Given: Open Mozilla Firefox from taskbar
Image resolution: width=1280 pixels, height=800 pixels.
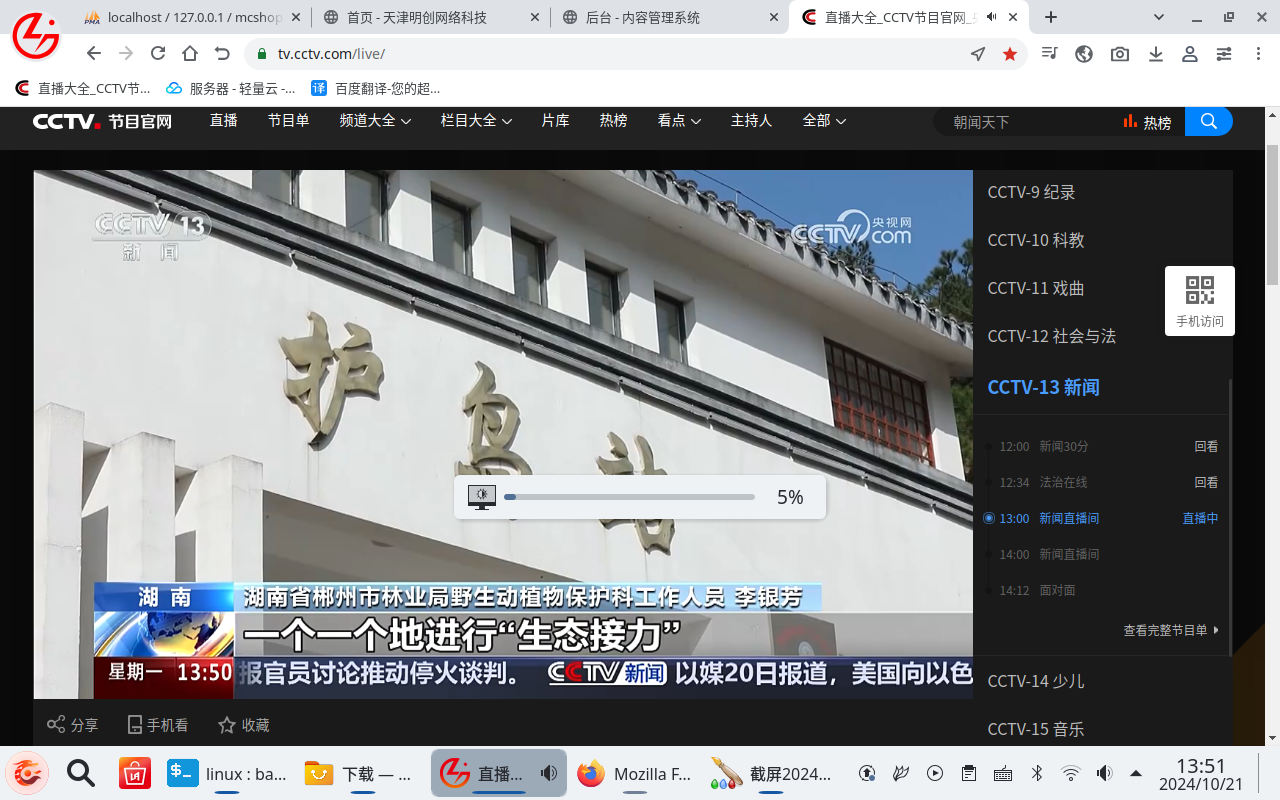Looking at the screenshot, I should pos(635,773).
